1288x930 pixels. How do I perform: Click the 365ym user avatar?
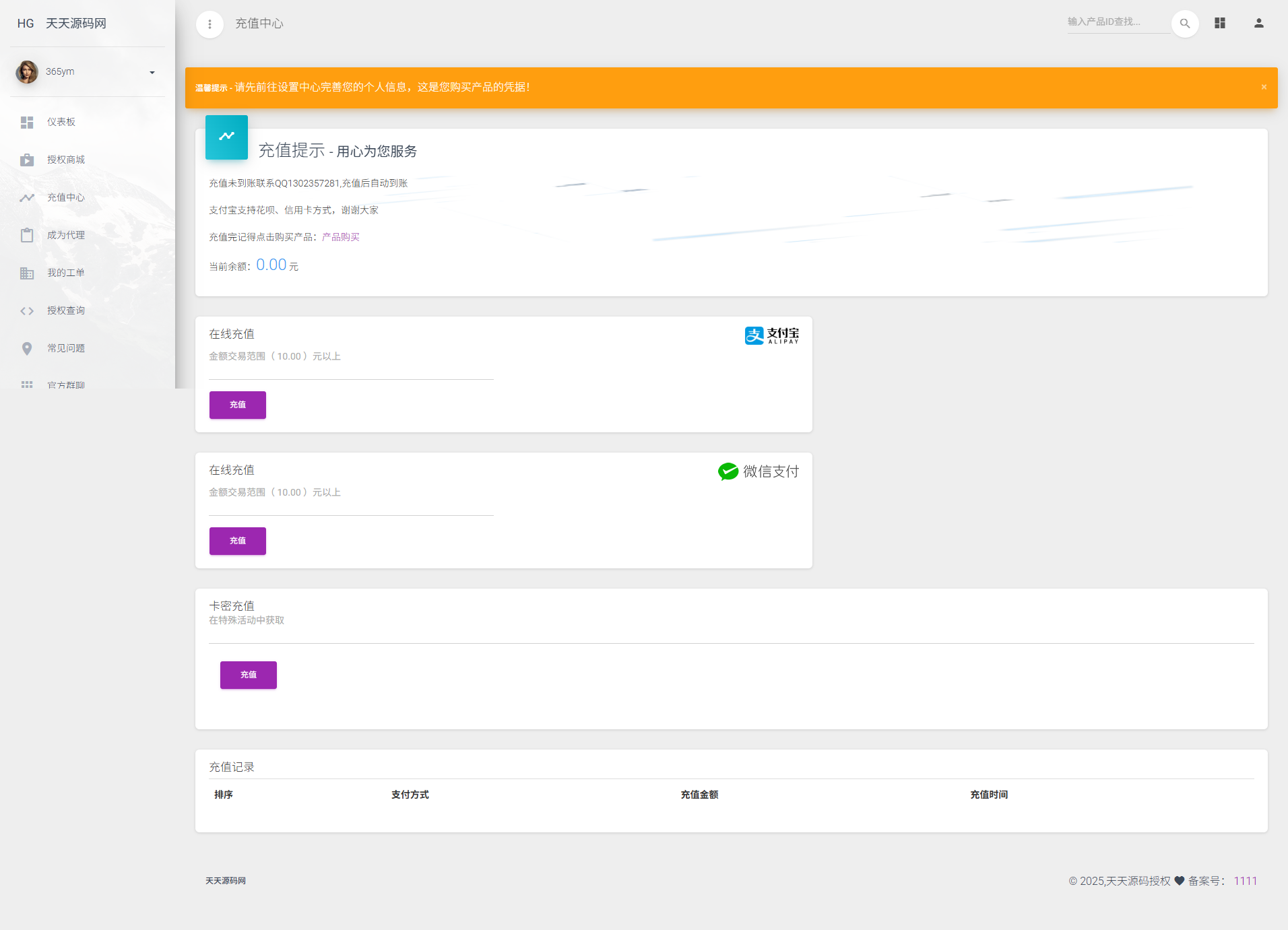27,72
